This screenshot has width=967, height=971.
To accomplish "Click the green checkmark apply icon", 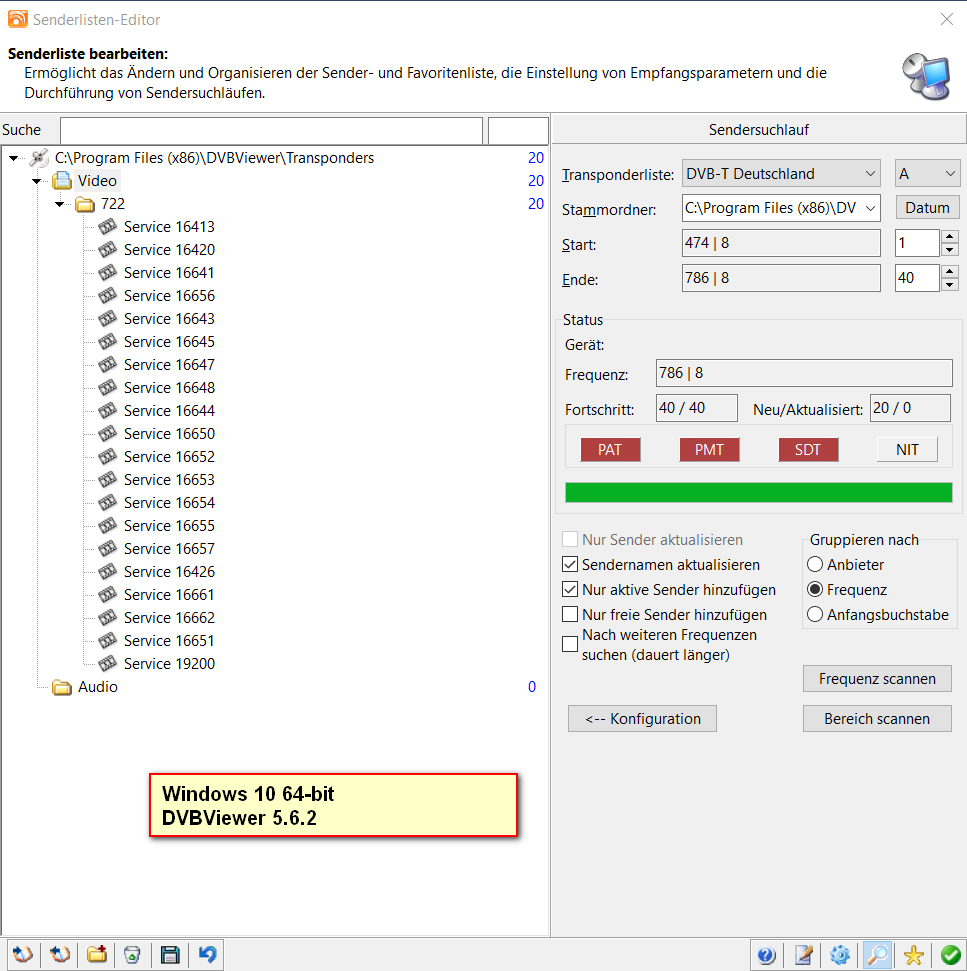I will 950,955.
